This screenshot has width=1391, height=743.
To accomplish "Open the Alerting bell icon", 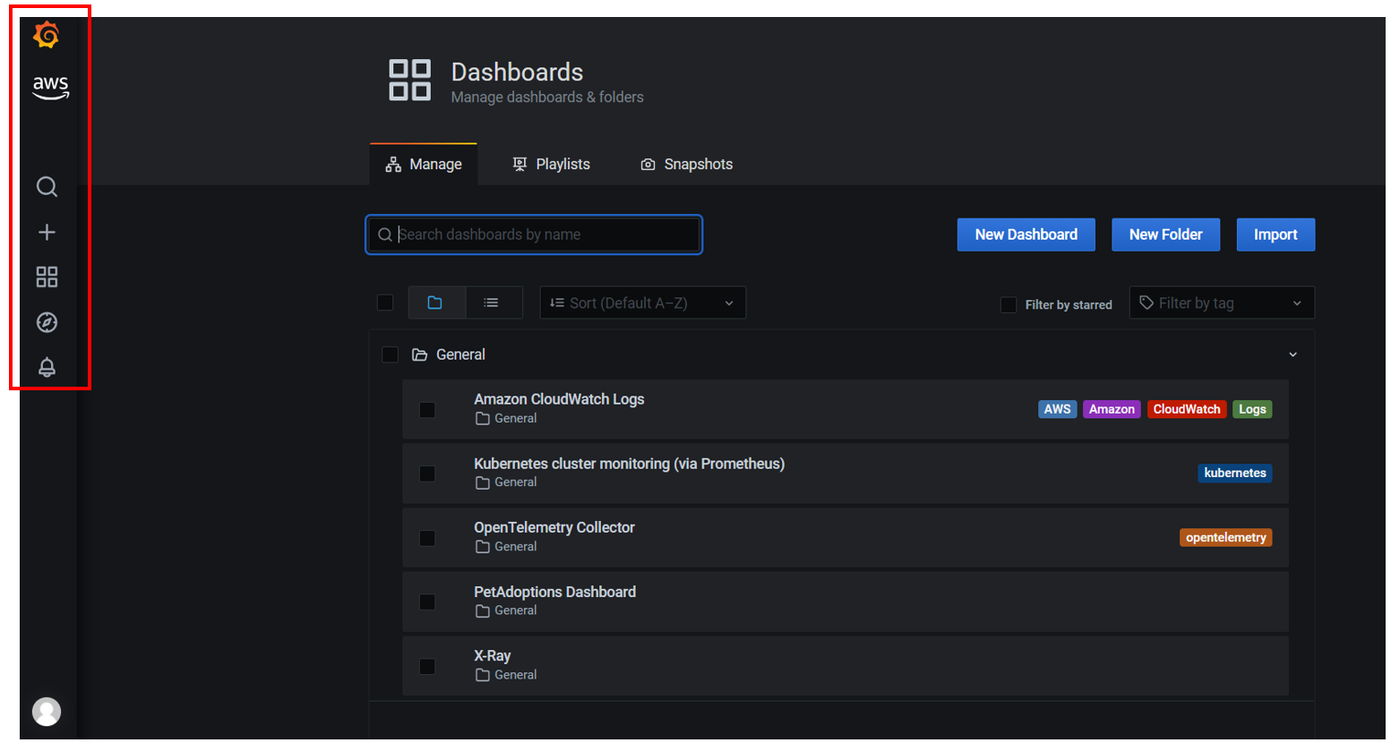I will 47,367.
